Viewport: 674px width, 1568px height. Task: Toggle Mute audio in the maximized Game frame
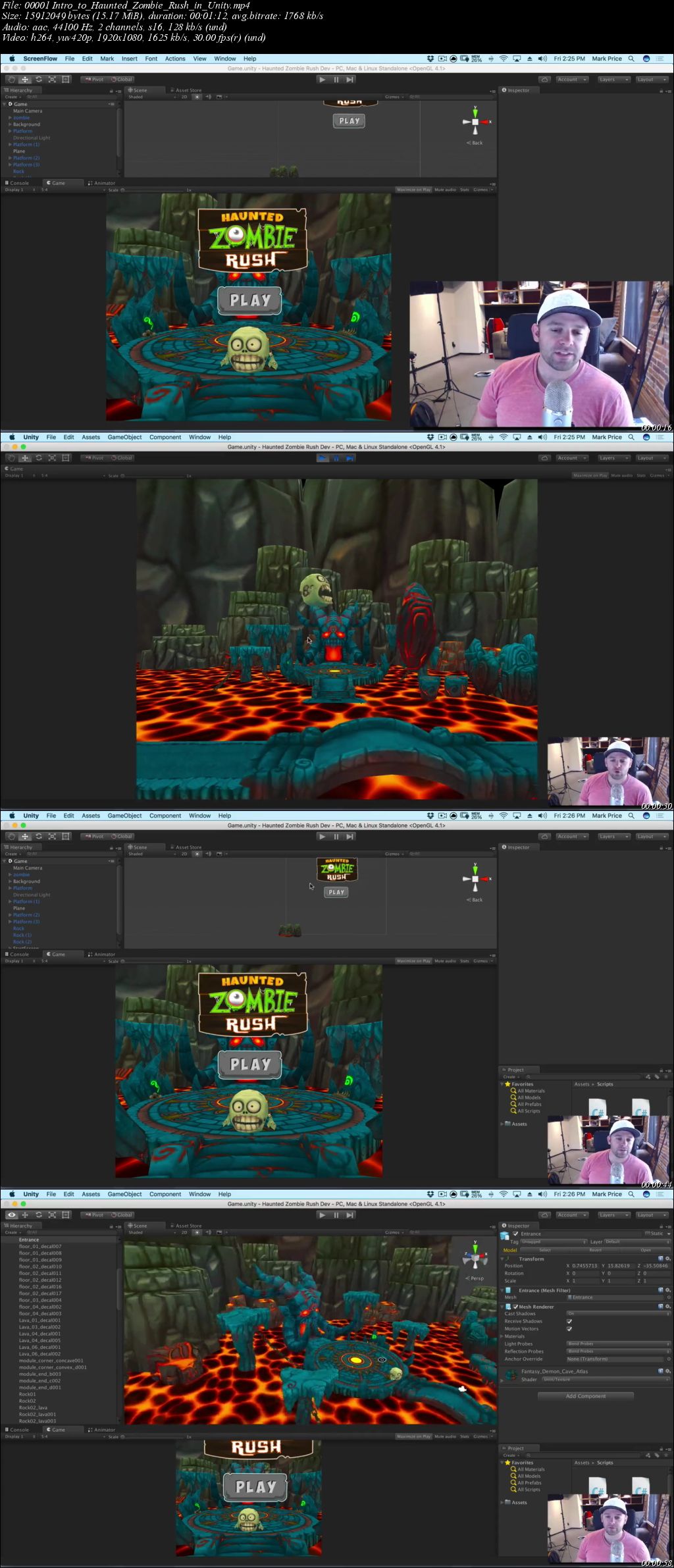621,475
